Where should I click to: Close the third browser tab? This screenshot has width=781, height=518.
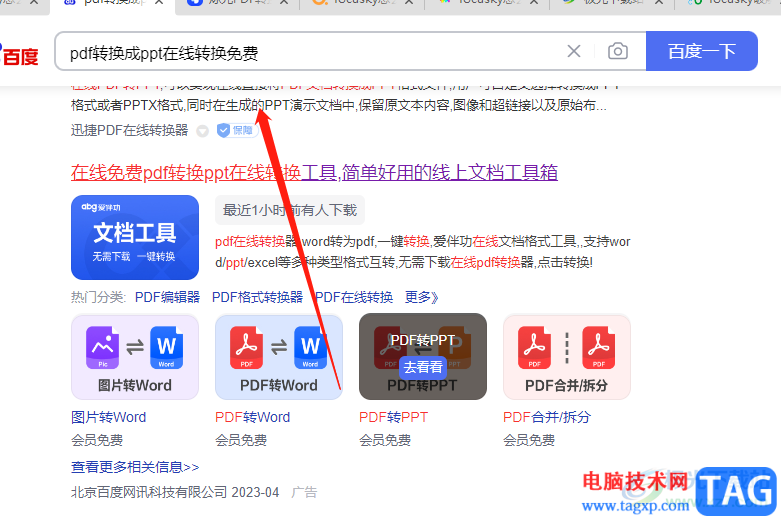(409, 2)
